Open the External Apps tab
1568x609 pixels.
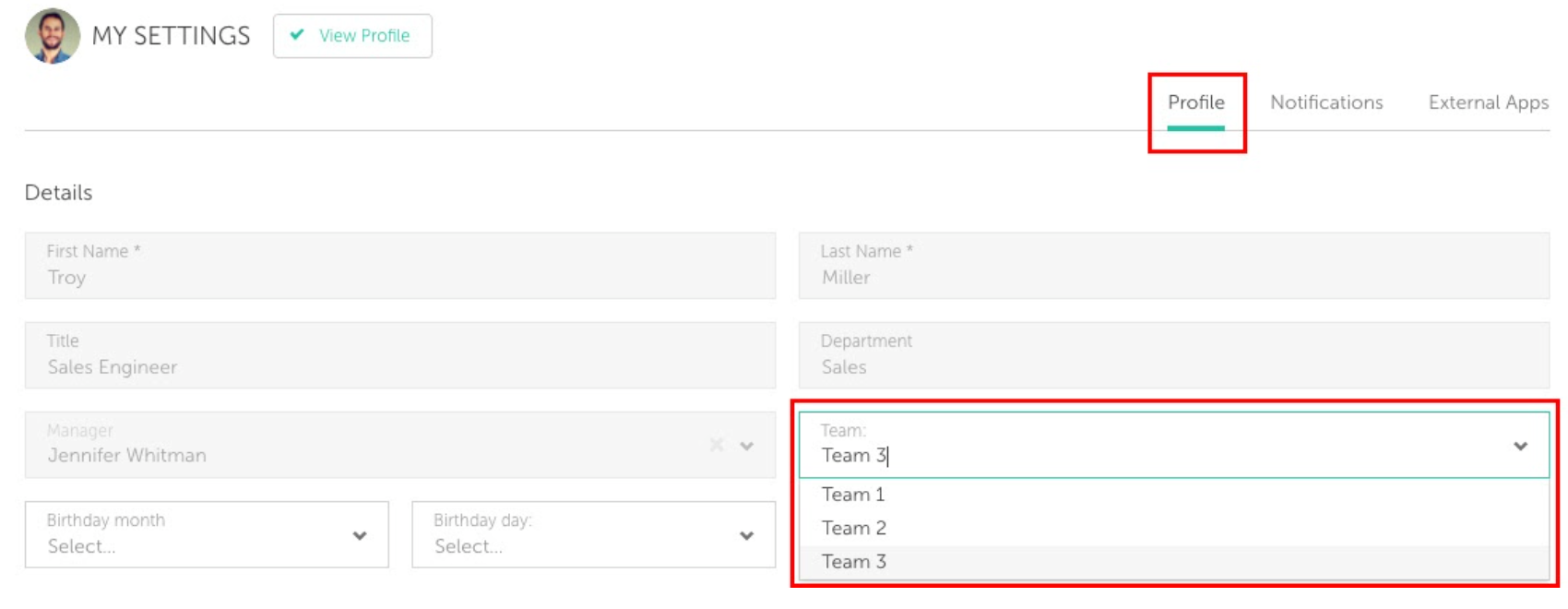coord(1488,102)
